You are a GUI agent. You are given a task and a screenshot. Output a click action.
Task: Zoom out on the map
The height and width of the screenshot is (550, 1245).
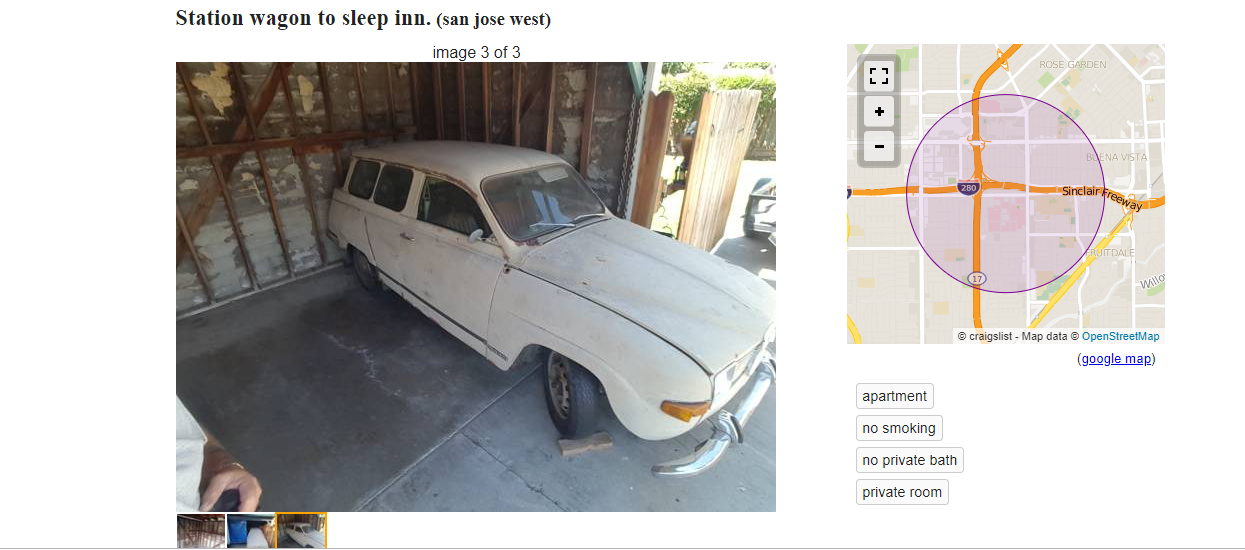coord(879,146)
